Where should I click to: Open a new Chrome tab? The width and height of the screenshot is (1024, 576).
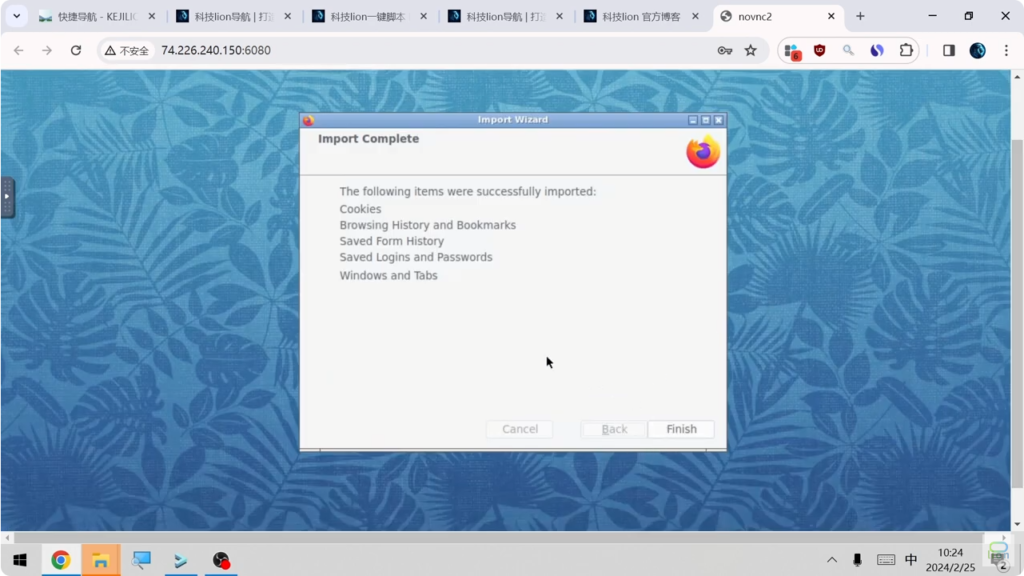860,16
